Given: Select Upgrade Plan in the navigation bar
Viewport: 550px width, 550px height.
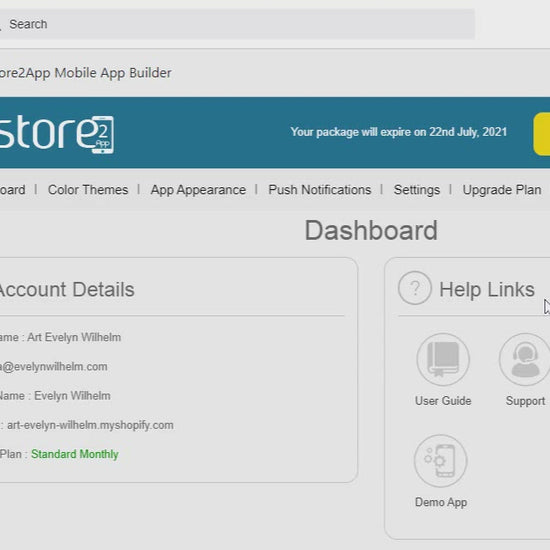Looking at the screenshot, I should [502, 190].
